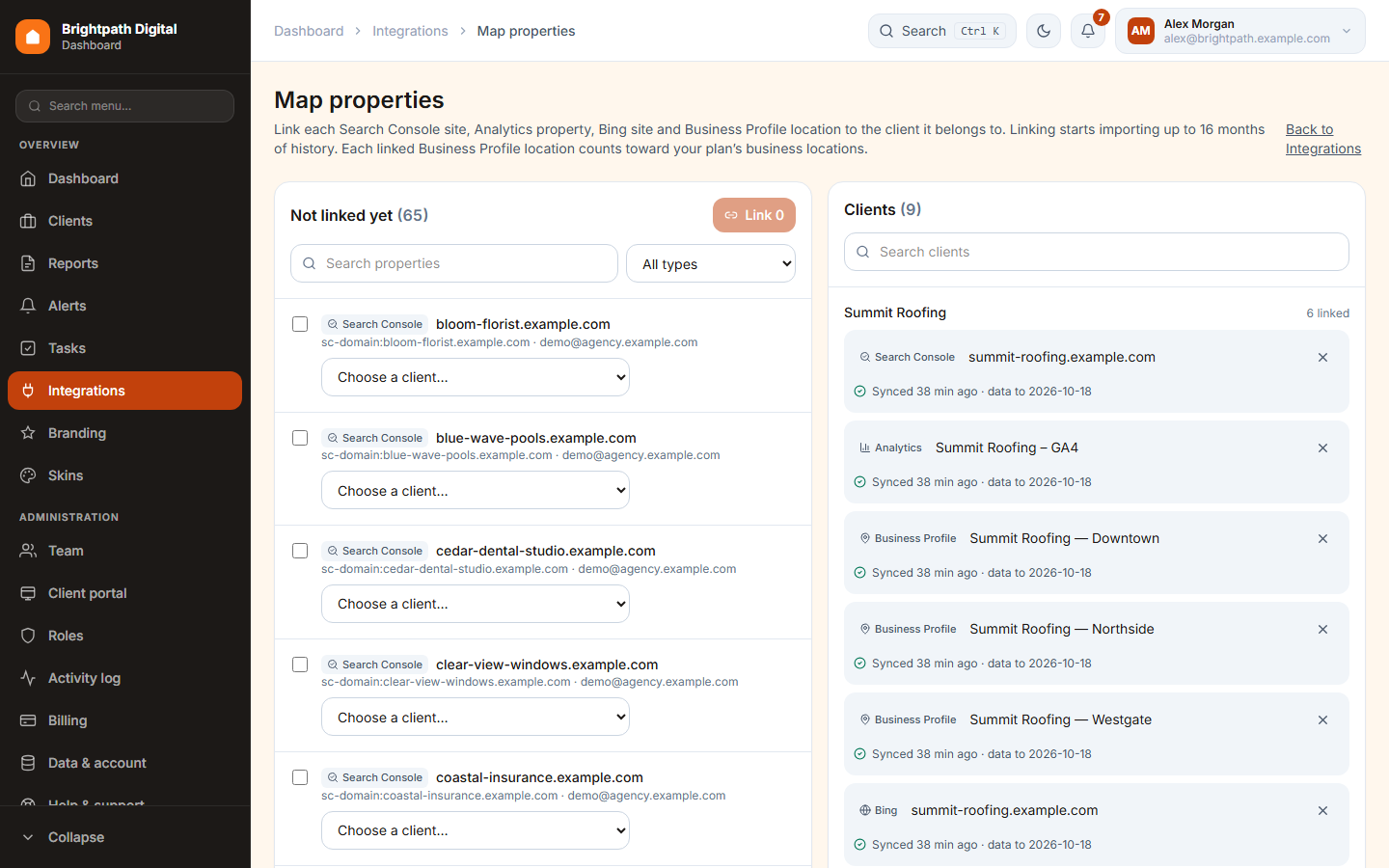Image resolution: width=1389 pixels, height=868 pixels.
Task: Tick the cedar-dental-studio.example.com checkbox
Action: (300, 551)
